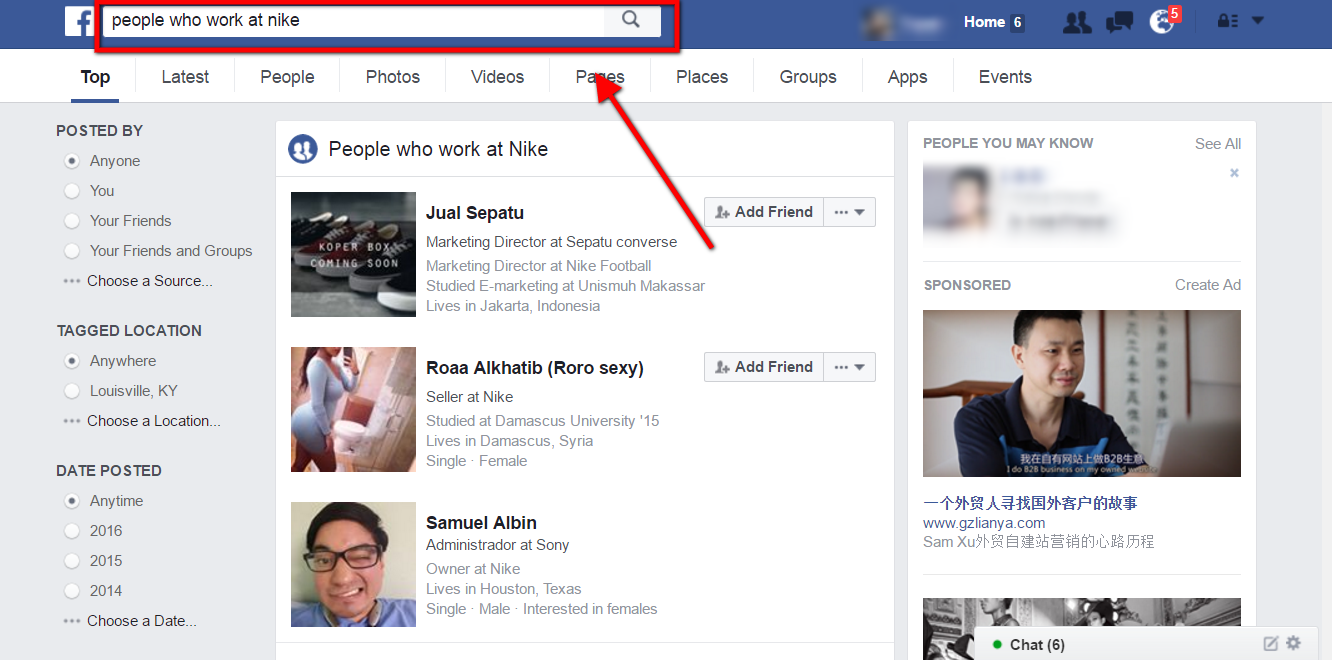Open more options for Roaa Alkhatib
This screenshot has height=660, width=1332.
(850, 367)
